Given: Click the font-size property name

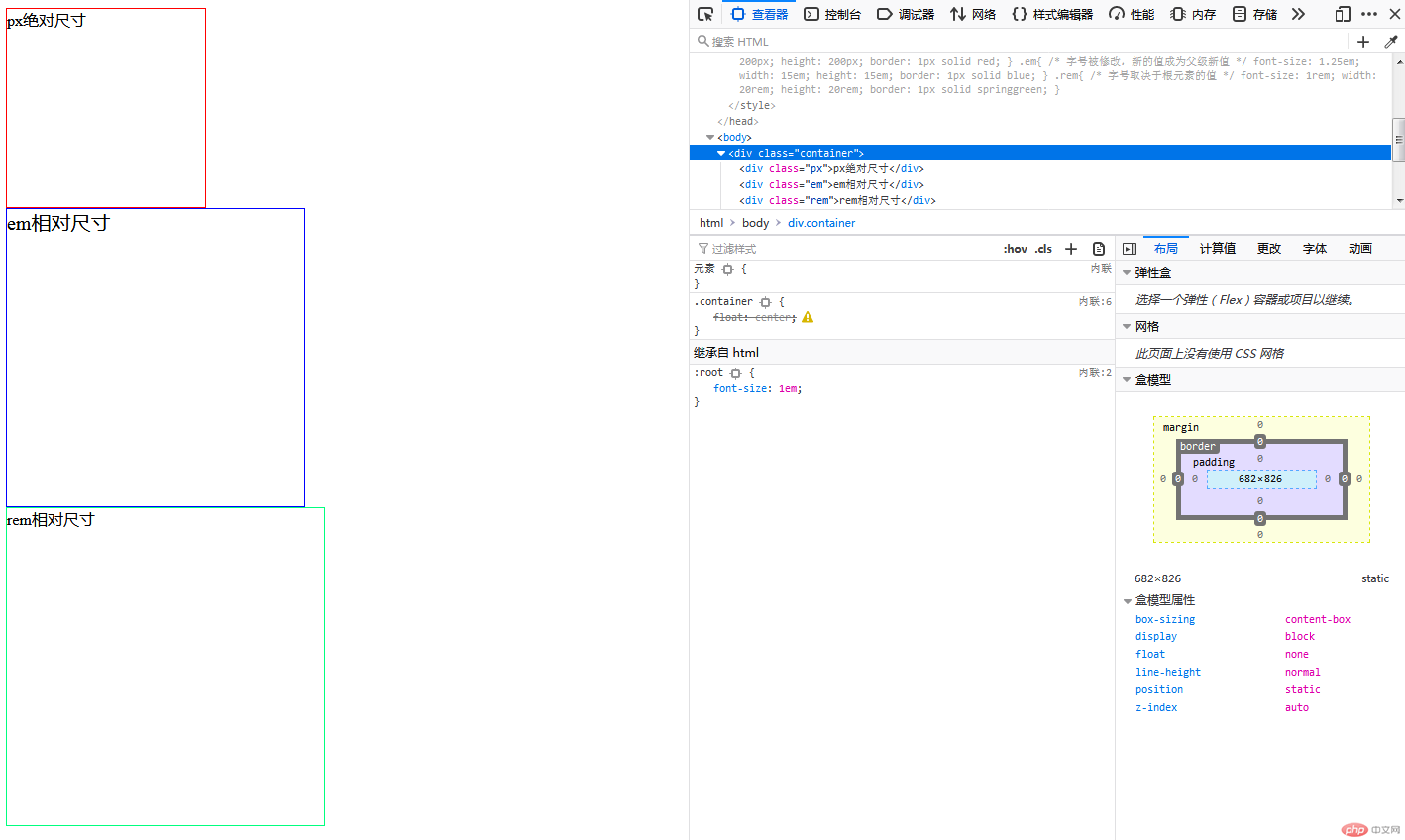Looking at the screenshot, I should 739,389.
